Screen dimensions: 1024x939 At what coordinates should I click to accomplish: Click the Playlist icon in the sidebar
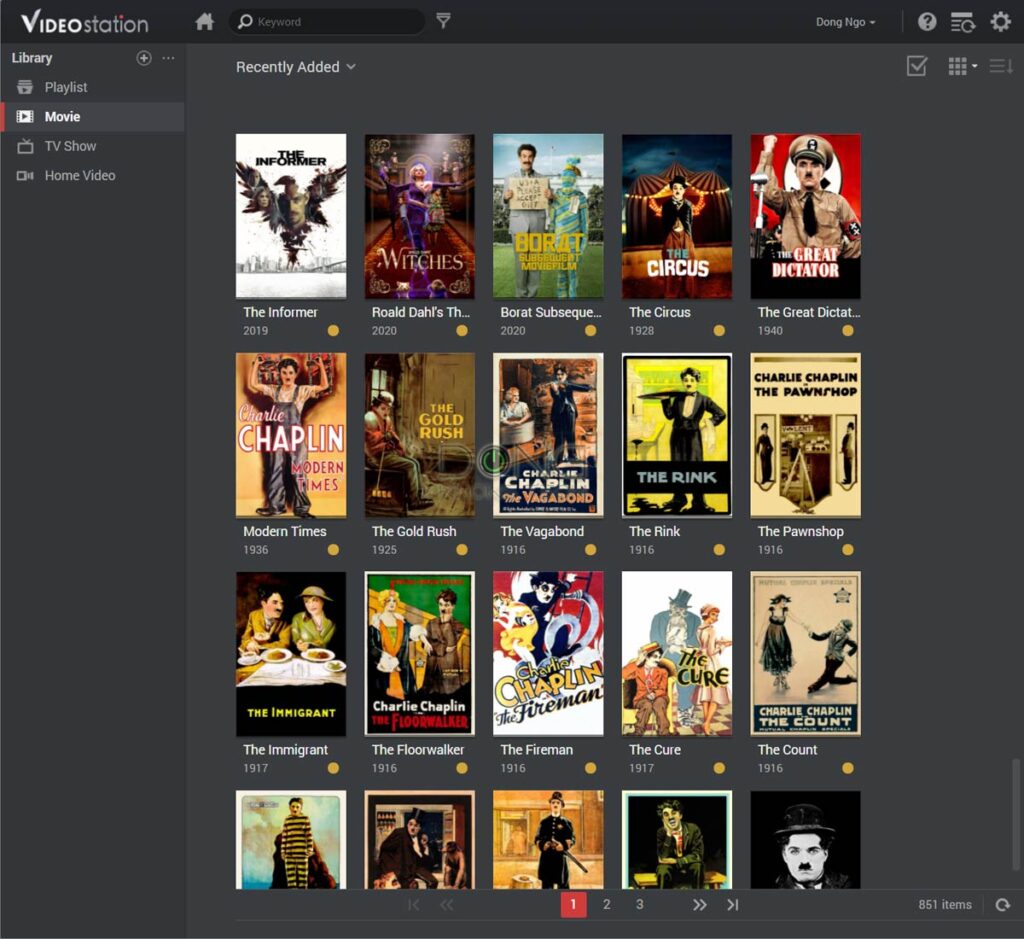pos(25,87)
